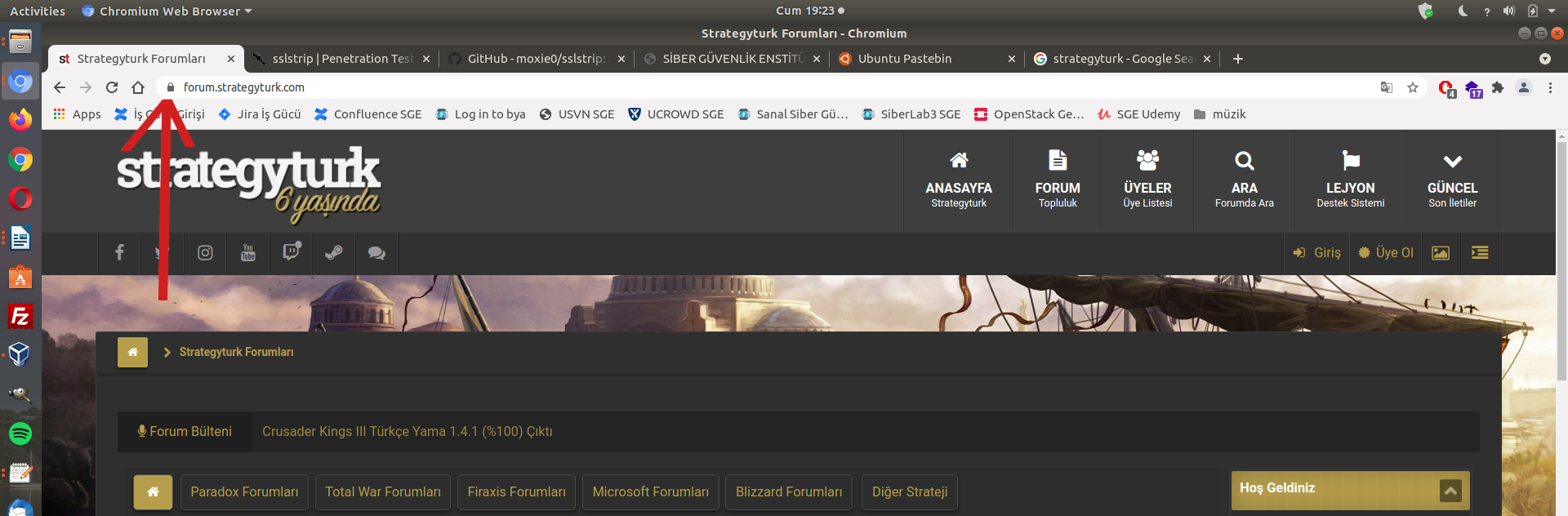The image size is (1568, 516).
Task: Switch to the SİBER GÜVENLİK ENSTİTÜ tab
Action: pyautogui.click(x=732, y=59)
